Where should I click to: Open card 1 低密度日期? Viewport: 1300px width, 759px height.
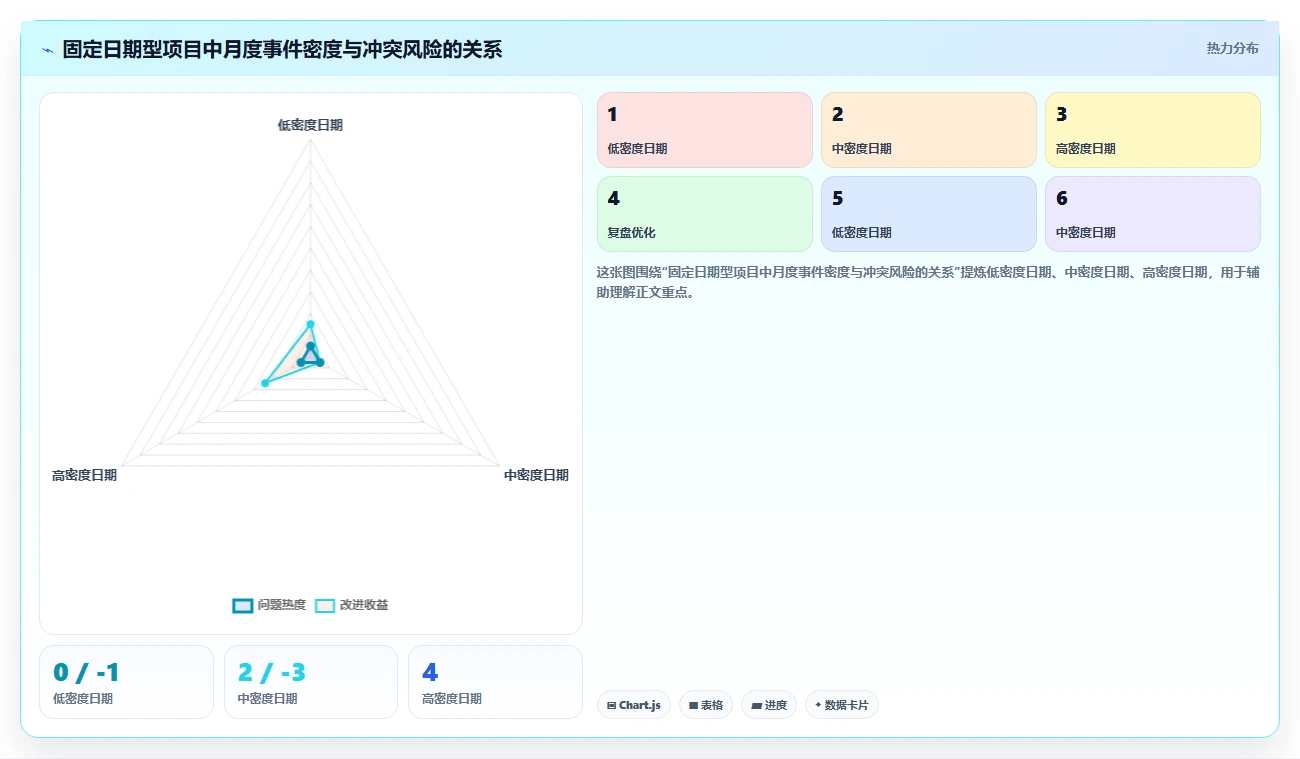pos(705,130)
